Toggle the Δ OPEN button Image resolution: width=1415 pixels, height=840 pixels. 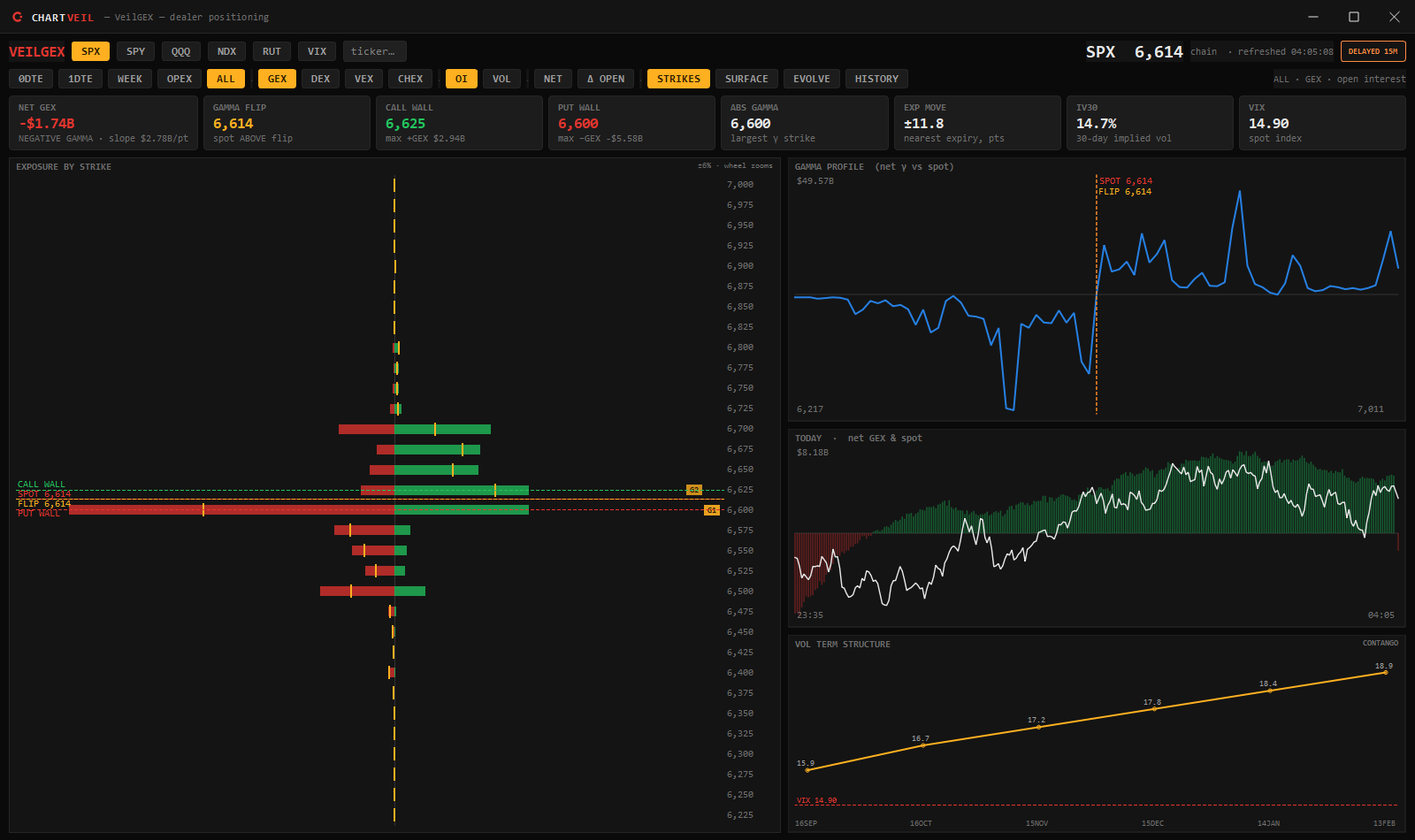(x=606, y=79)
